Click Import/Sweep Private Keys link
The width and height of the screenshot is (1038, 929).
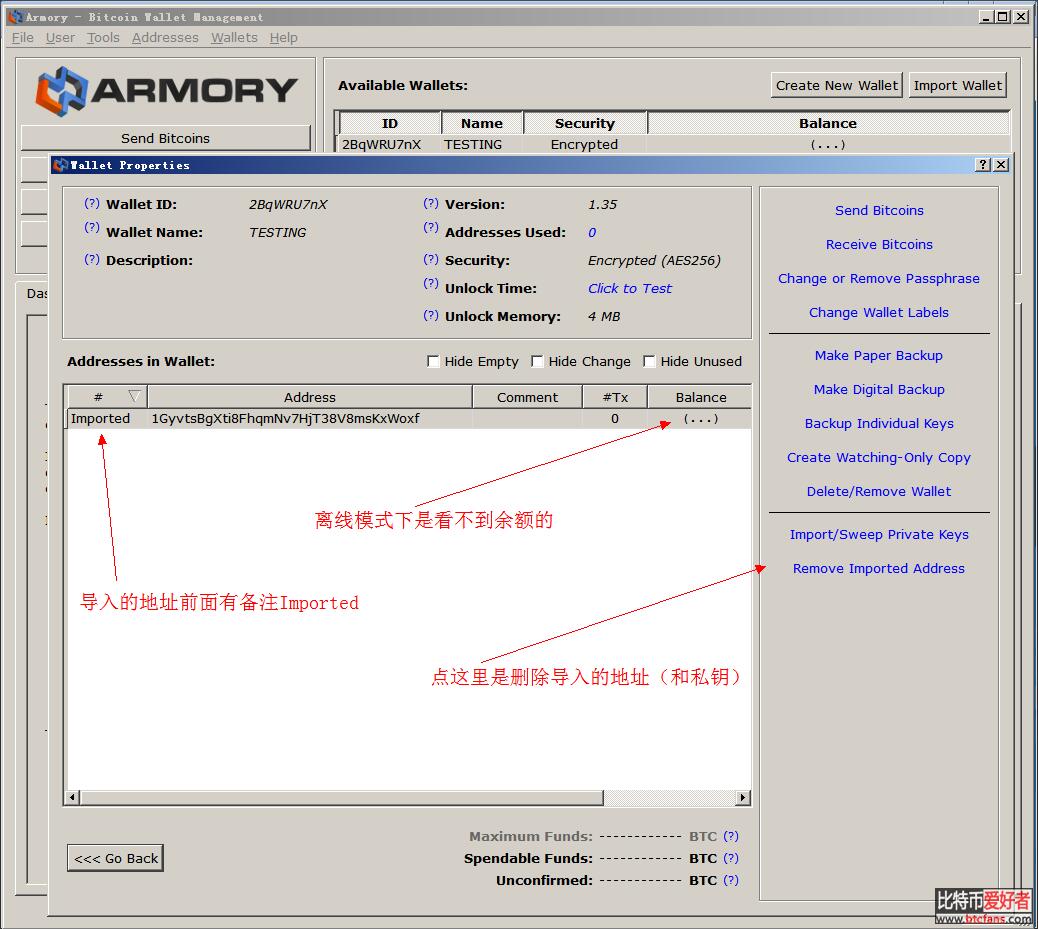coord(879,534)
